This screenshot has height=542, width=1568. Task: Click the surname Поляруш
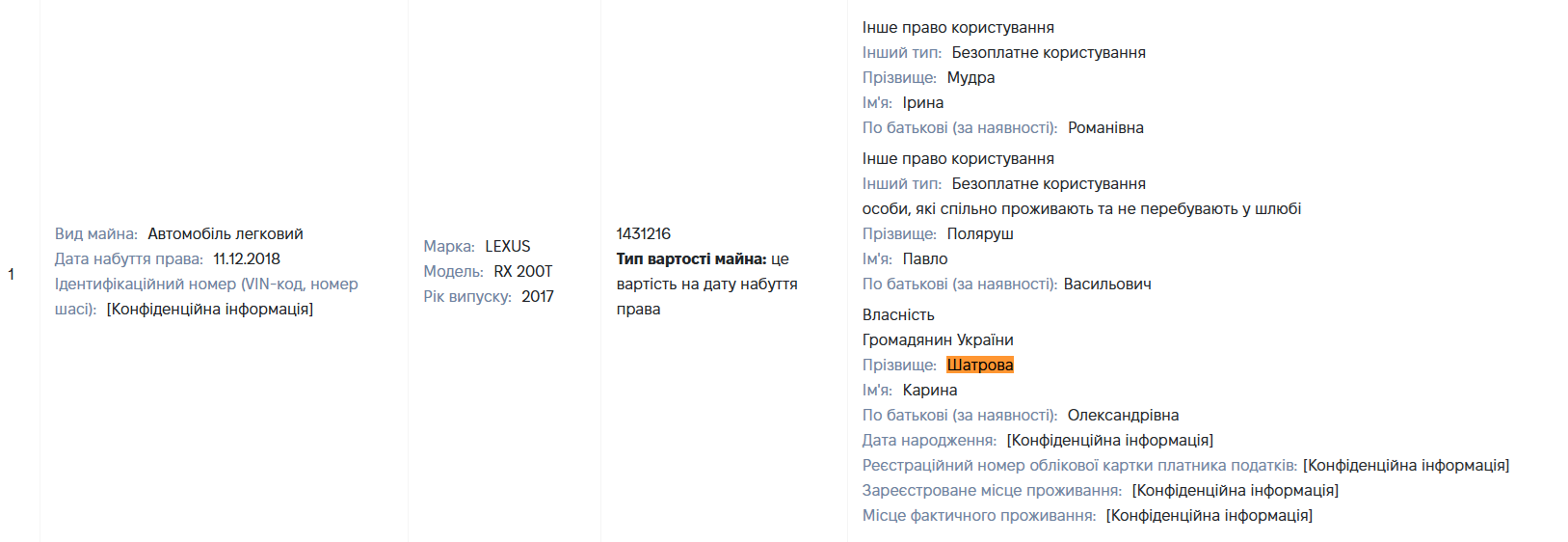tap(980, 233)
